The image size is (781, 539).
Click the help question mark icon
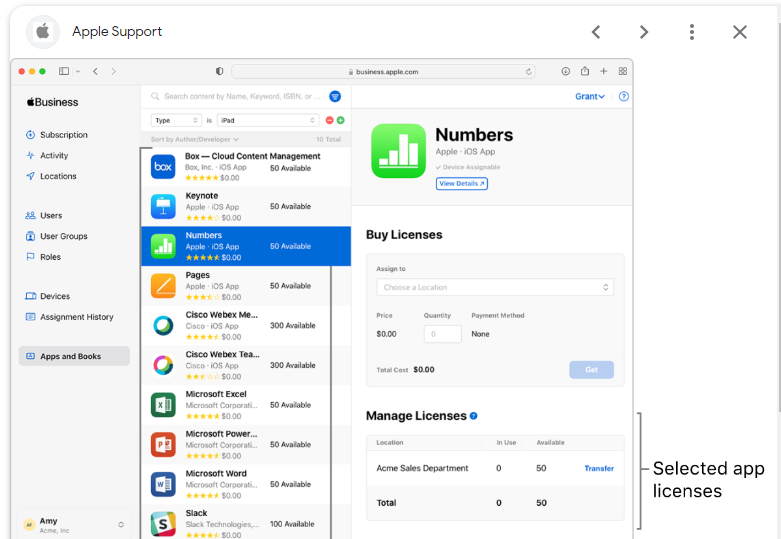[624, 96]
